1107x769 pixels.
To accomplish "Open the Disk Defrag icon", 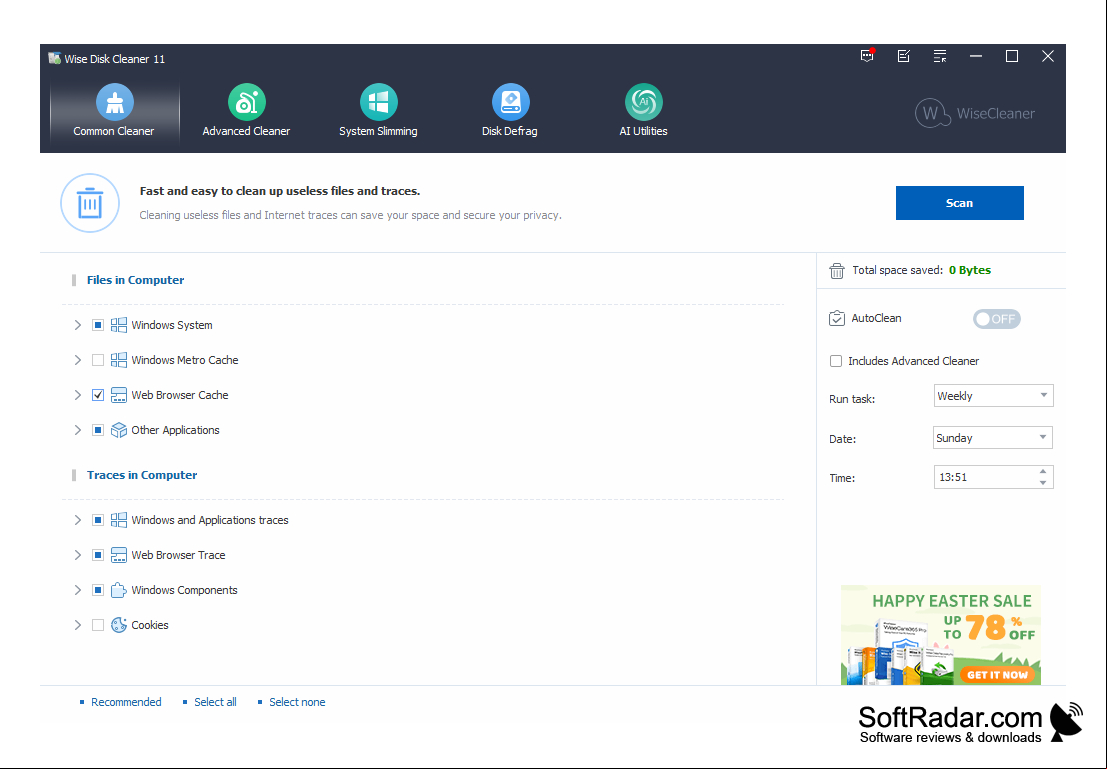I will click(510, 102).
